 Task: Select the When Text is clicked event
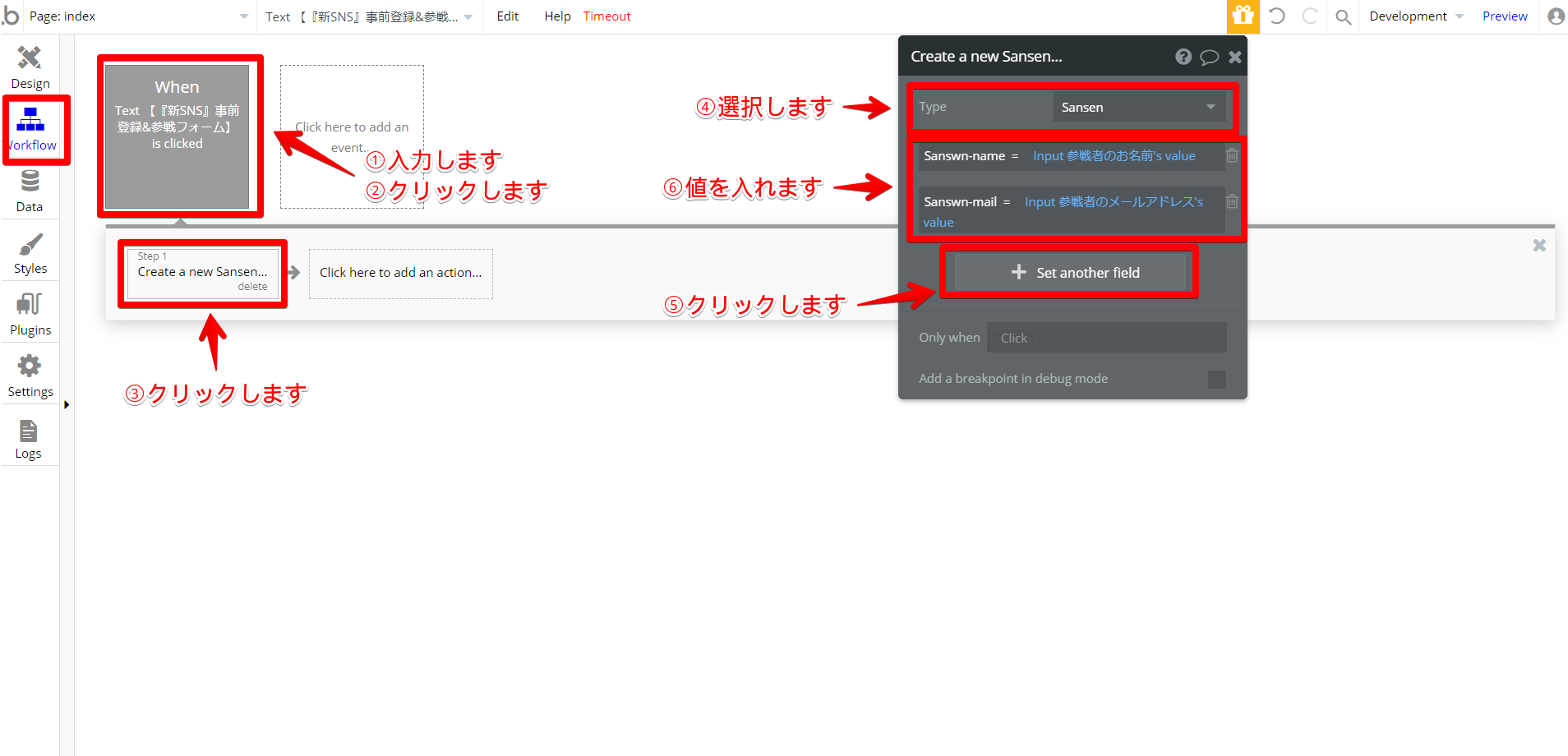click(178, 136)
